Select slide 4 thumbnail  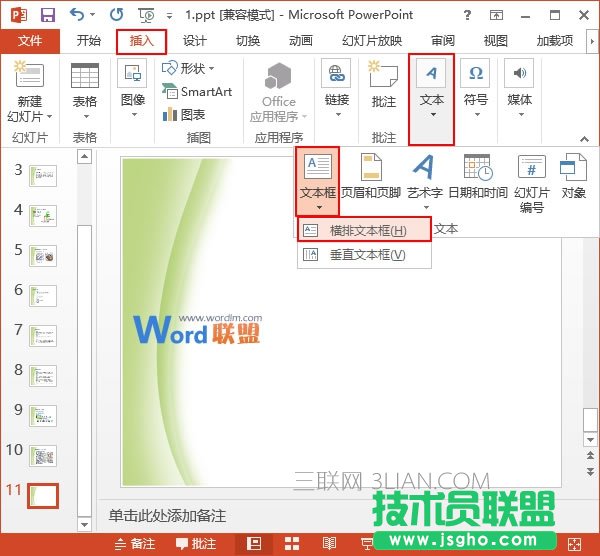[43, 216]
